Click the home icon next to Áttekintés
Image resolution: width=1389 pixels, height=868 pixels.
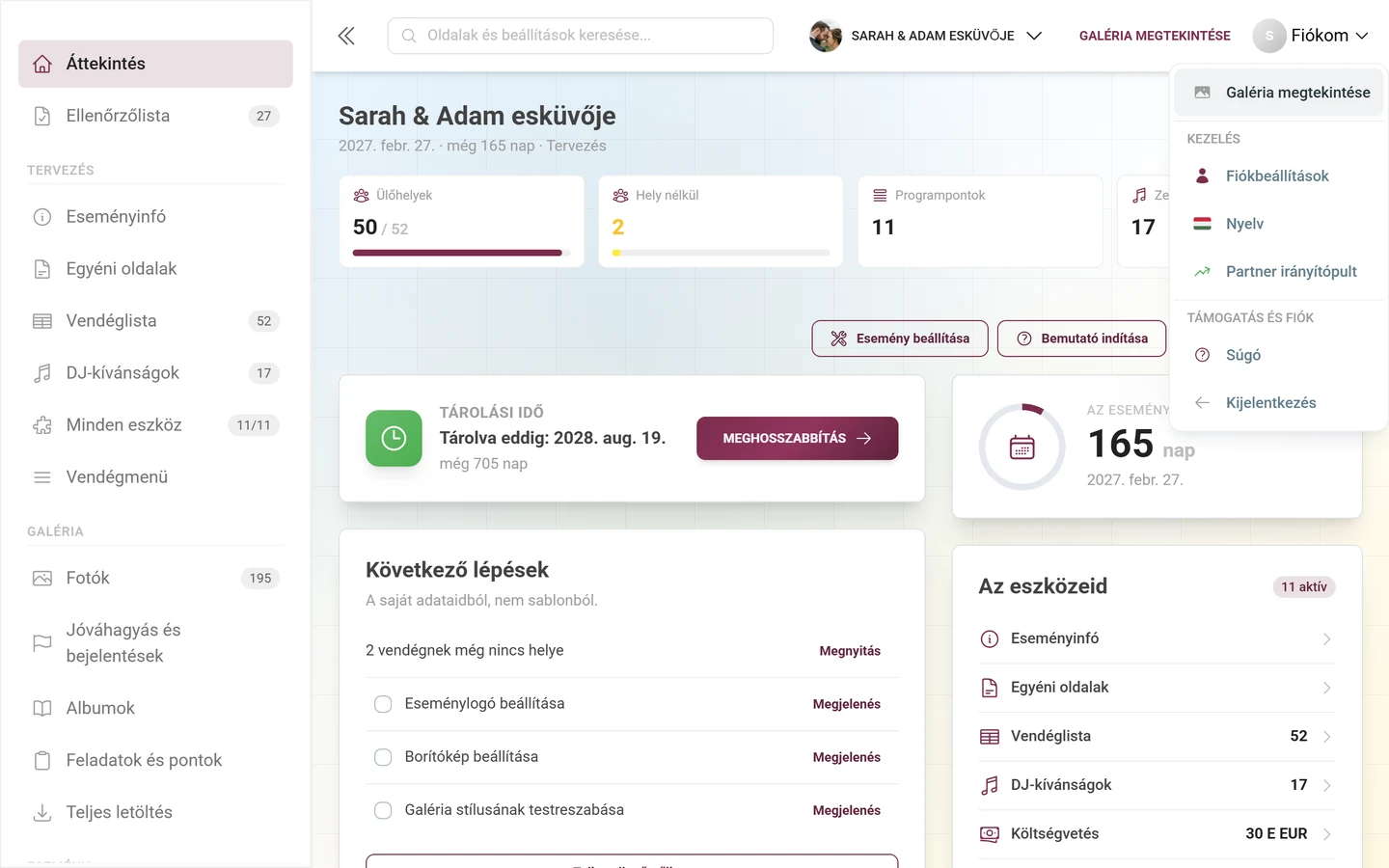[42, 64]
